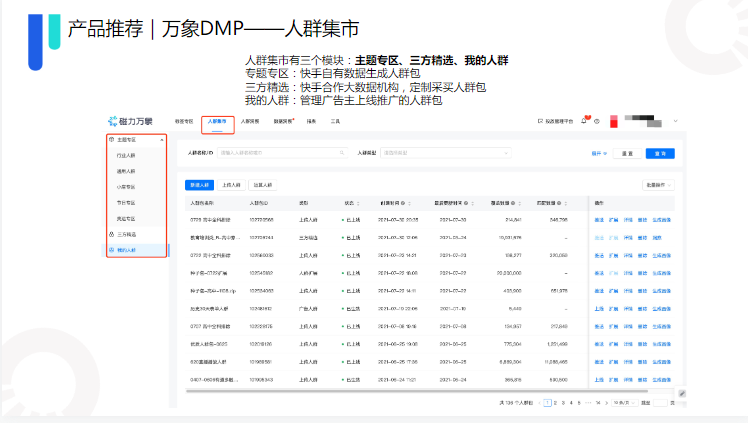Sort by the 覆盖数量 column arrows

[519, 203]
